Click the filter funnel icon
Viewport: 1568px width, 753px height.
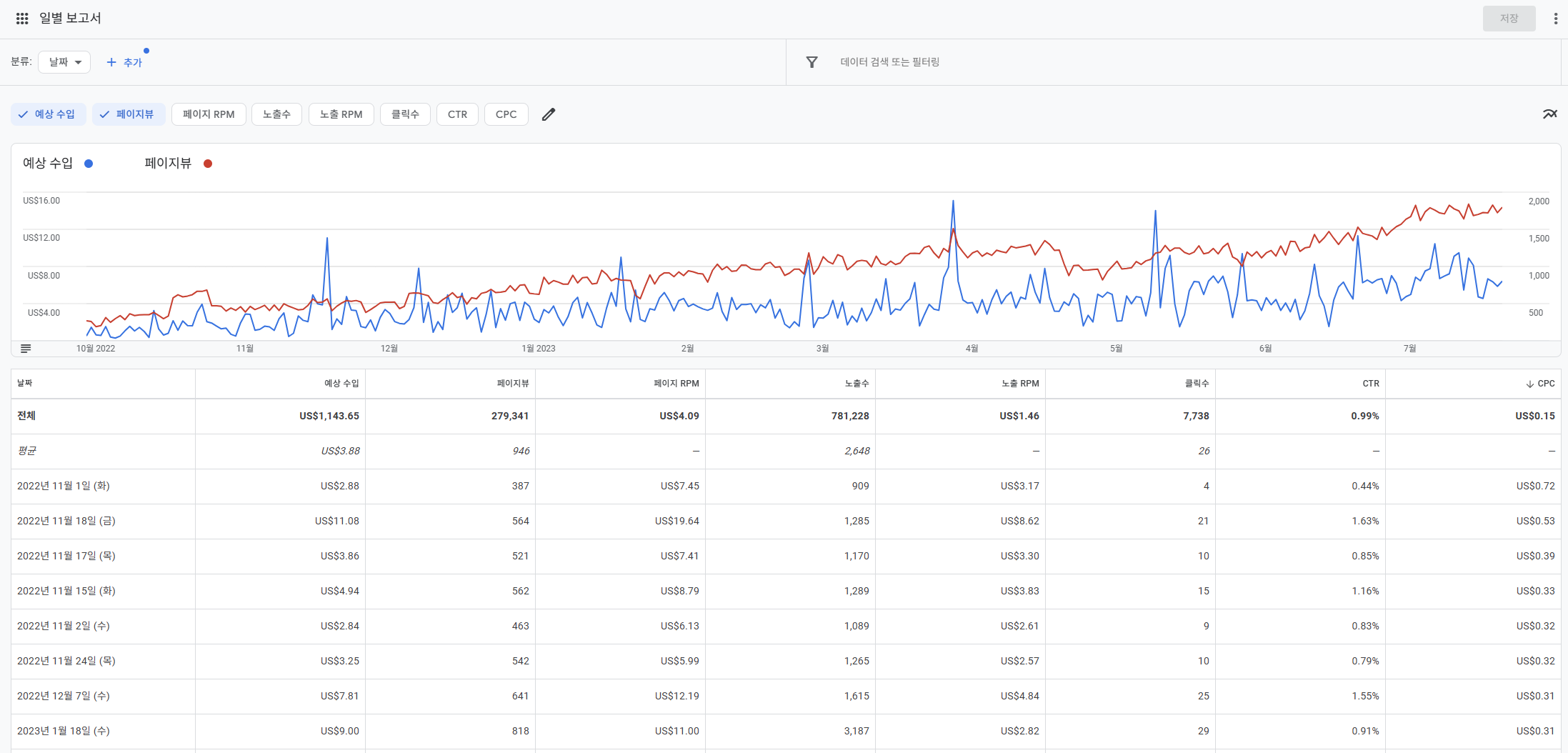click(x=812, y=62)
